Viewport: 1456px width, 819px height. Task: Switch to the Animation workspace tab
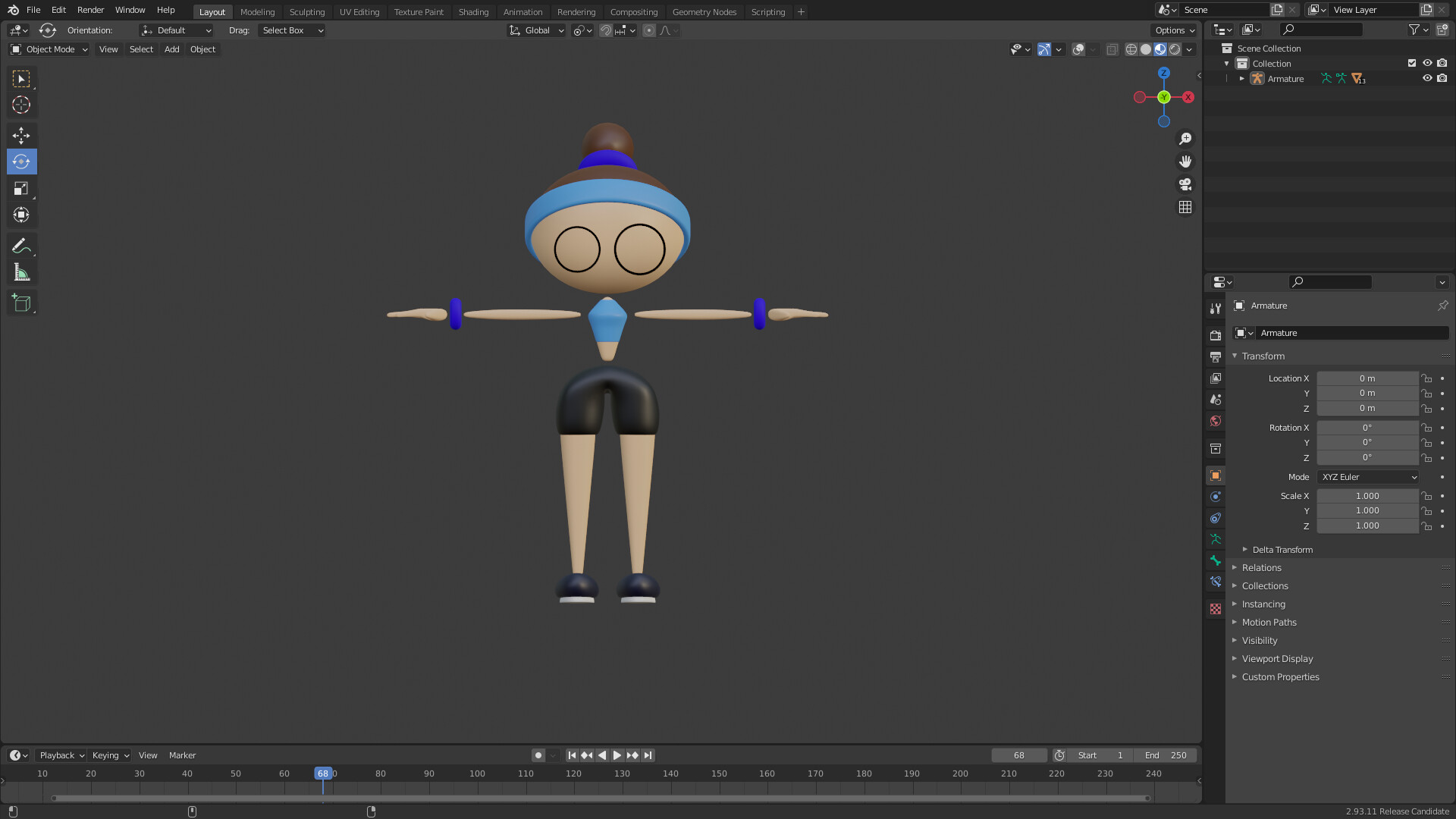click(522, 12)
